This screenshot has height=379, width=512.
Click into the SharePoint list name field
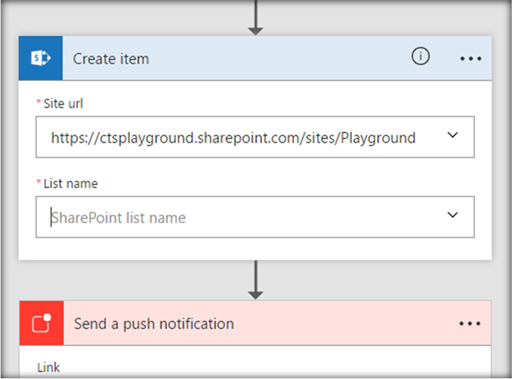tap(255, 217)
